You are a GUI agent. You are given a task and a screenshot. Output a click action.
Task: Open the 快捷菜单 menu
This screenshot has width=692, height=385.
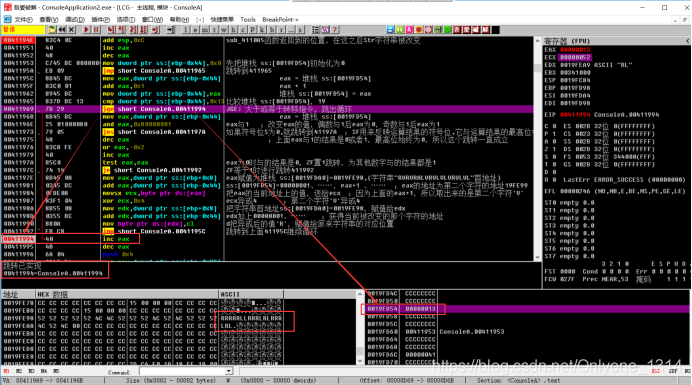[x=222, y=19]
